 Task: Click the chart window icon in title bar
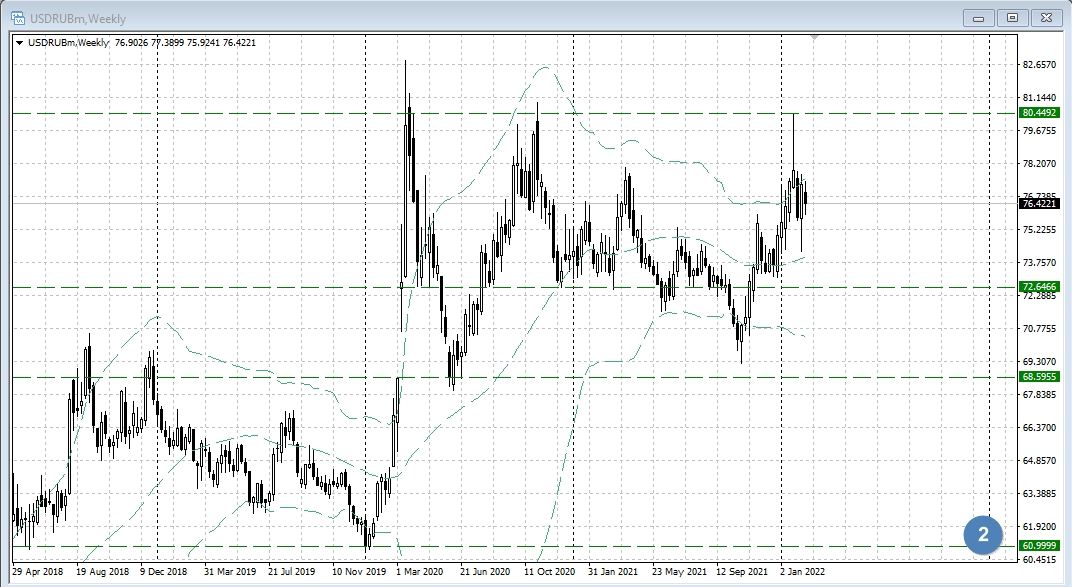[x=18, y=16]
